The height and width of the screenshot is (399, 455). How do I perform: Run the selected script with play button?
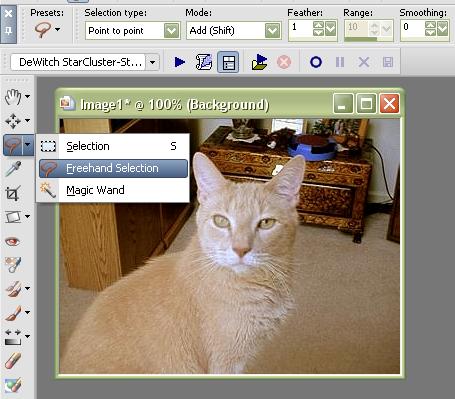[180, 62]
